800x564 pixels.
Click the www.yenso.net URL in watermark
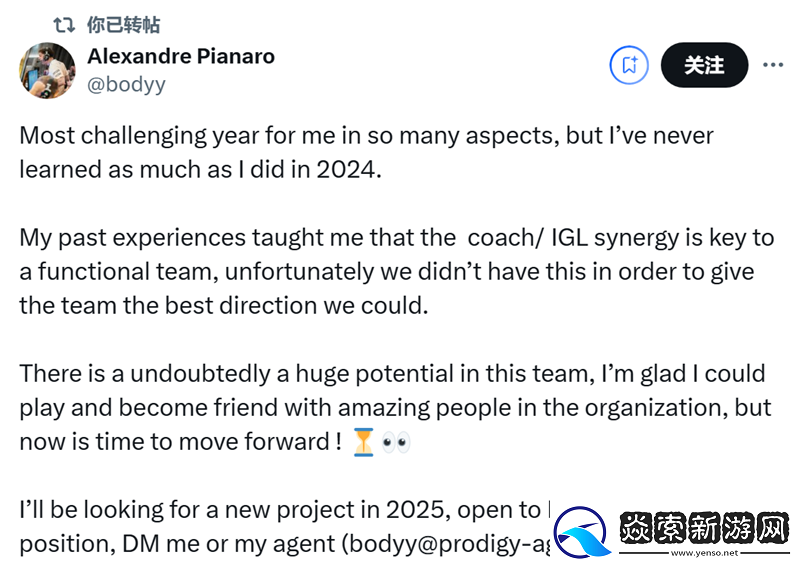705,552
